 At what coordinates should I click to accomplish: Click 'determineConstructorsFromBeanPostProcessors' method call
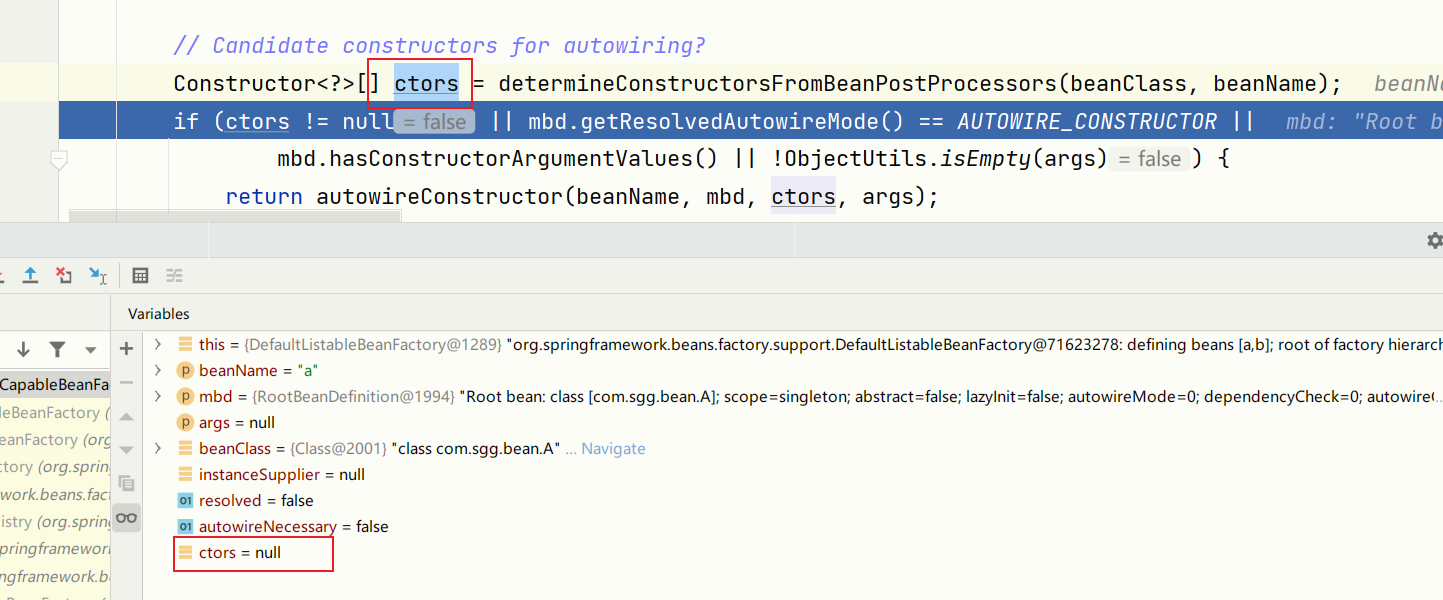click(777, 83)
